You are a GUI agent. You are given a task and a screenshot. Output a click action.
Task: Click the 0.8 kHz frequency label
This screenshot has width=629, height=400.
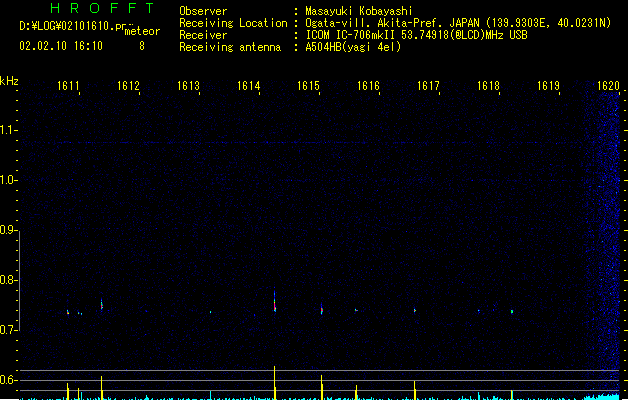[7, 280]
